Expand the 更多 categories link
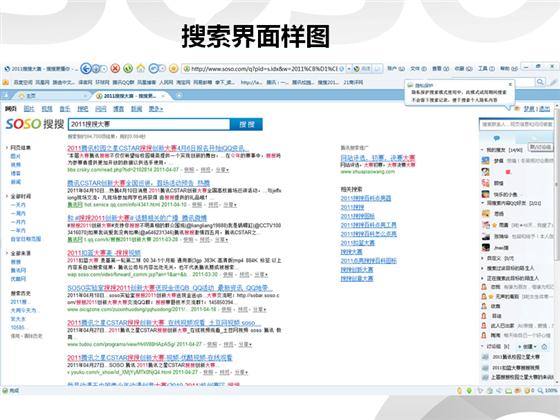This screenshot has height=420, width=560. point(156,109)
